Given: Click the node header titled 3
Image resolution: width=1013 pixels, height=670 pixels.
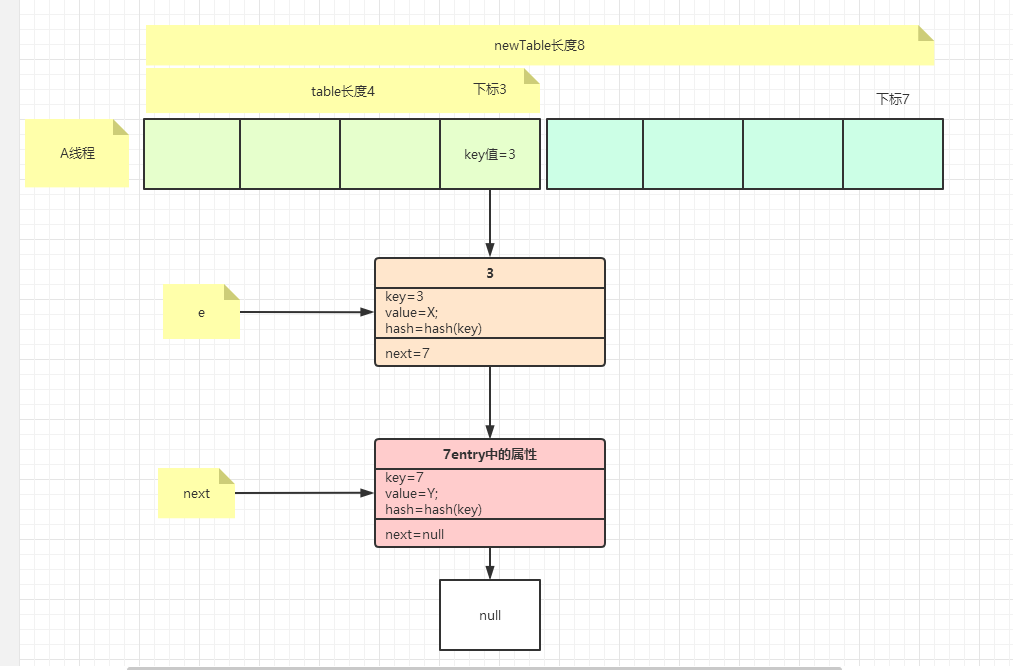Looking at the screenshot, I should pos(490,272).
